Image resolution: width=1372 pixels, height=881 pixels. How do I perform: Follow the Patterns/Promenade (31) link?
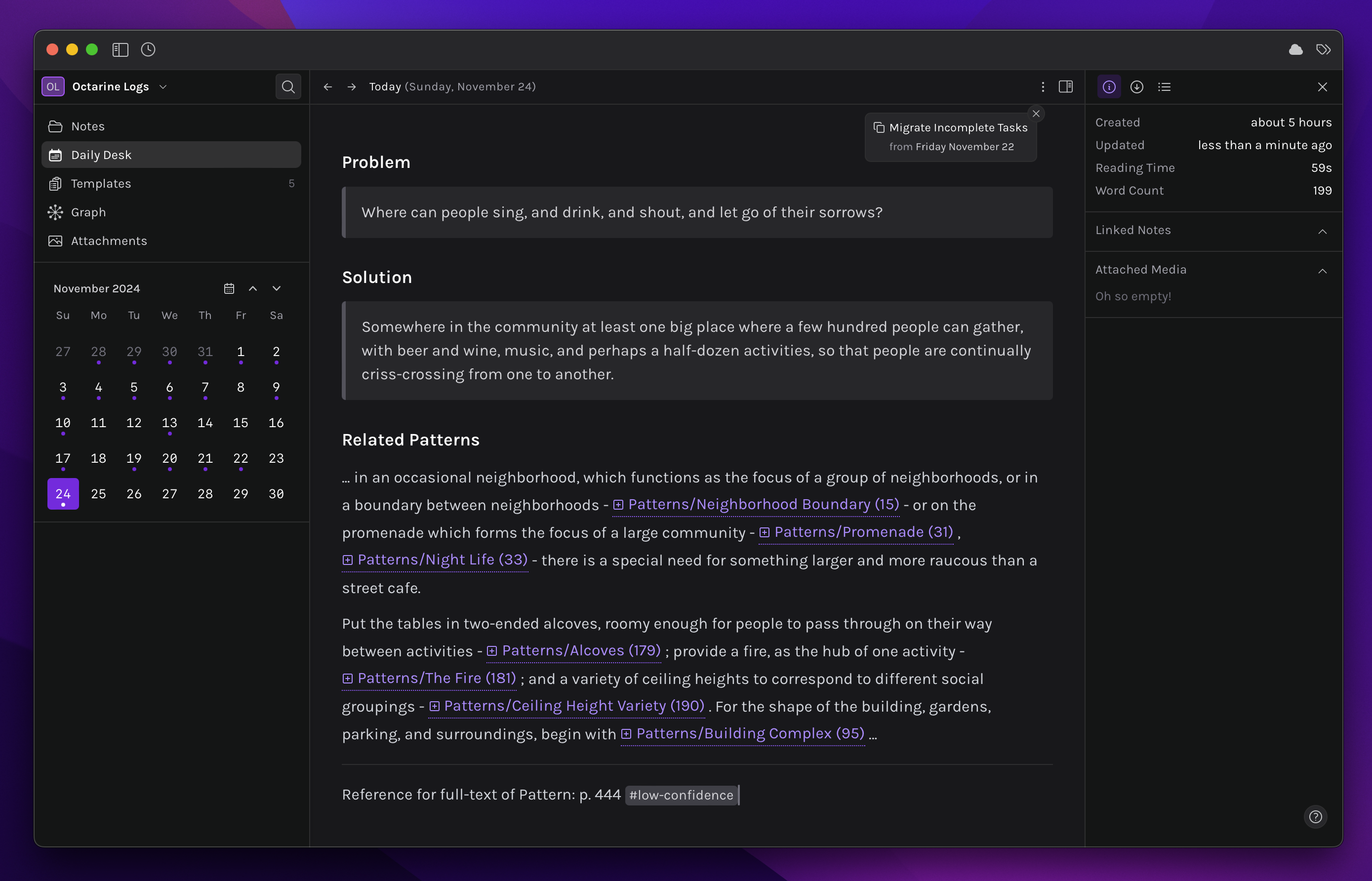[863, 532]
